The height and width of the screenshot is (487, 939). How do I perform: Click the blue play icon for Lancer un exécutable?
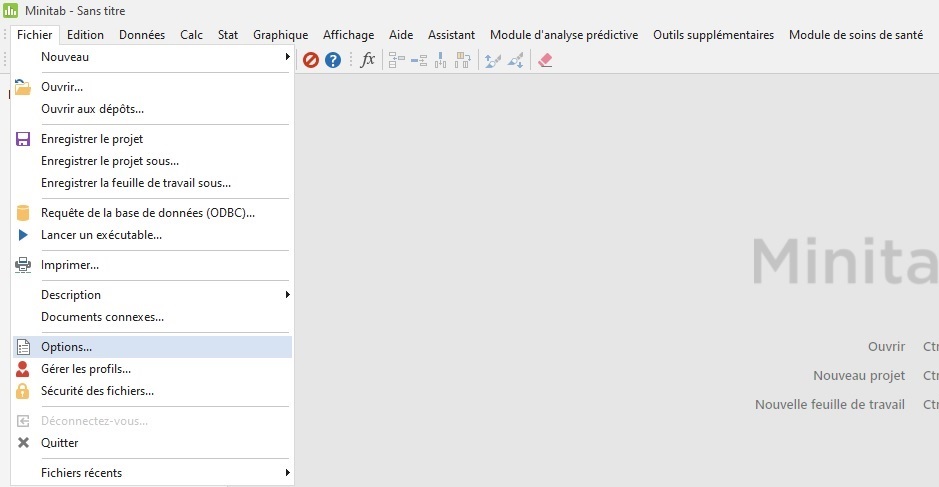(23, 235)
